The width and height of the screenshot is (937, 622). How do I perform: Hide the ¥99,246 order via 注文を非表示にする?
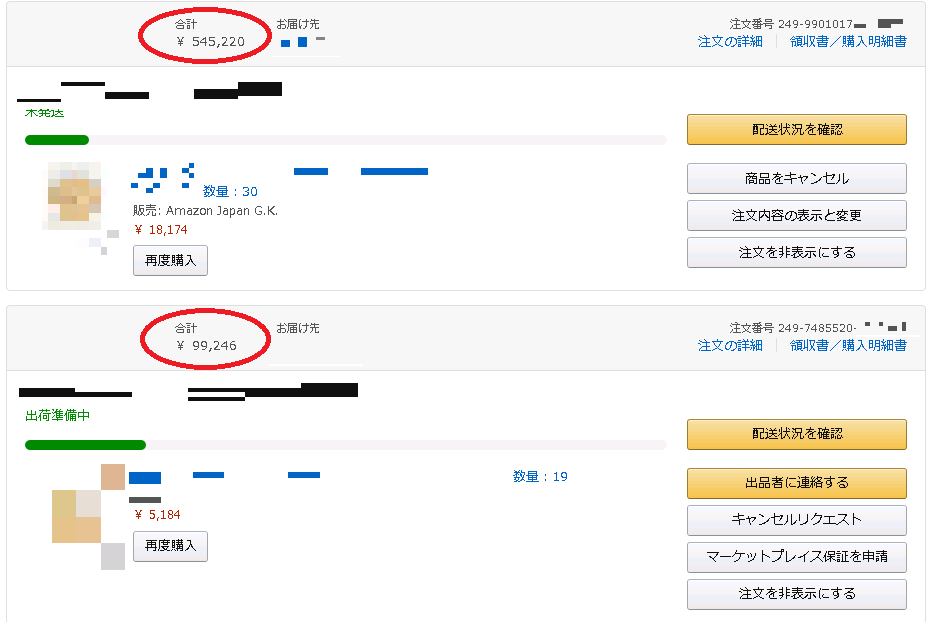click(796, 593)
